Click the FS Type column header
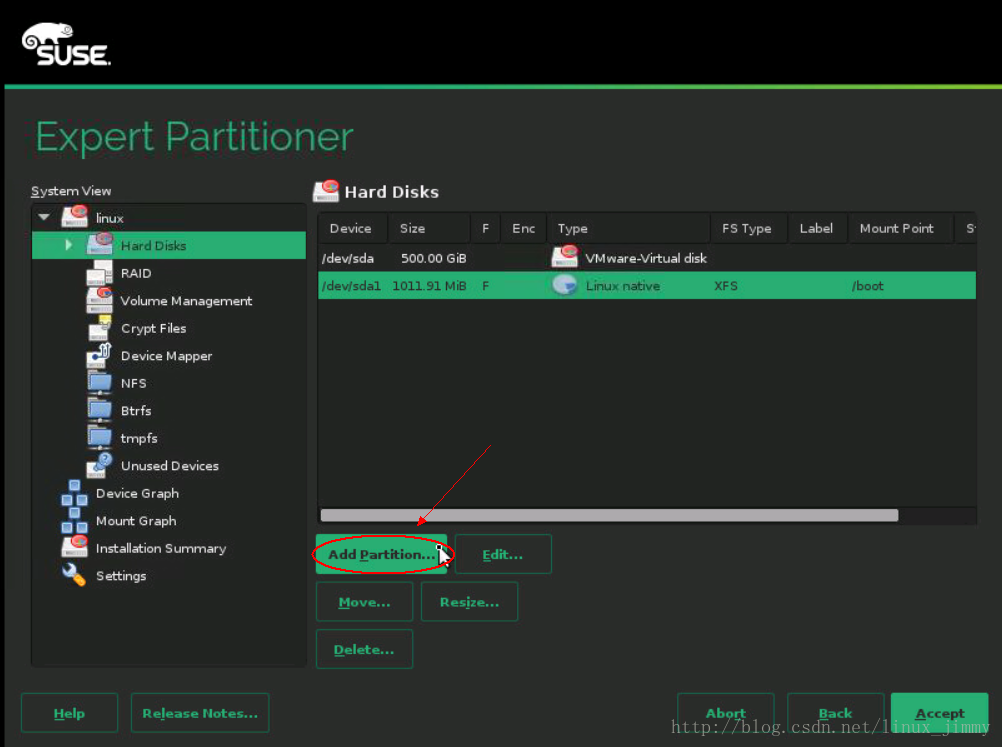The height and width of the screenshot is (747, 1002). pos(748,228)
